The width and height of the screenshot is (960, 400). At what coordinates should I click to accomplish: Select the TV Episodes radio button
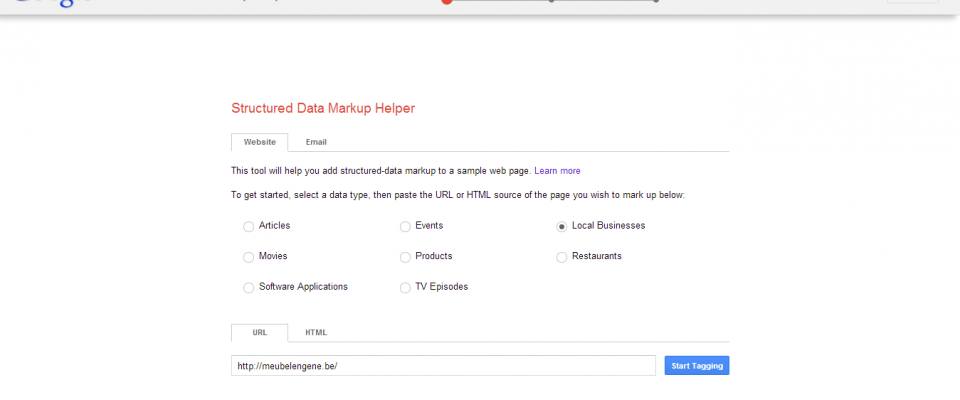405,288
